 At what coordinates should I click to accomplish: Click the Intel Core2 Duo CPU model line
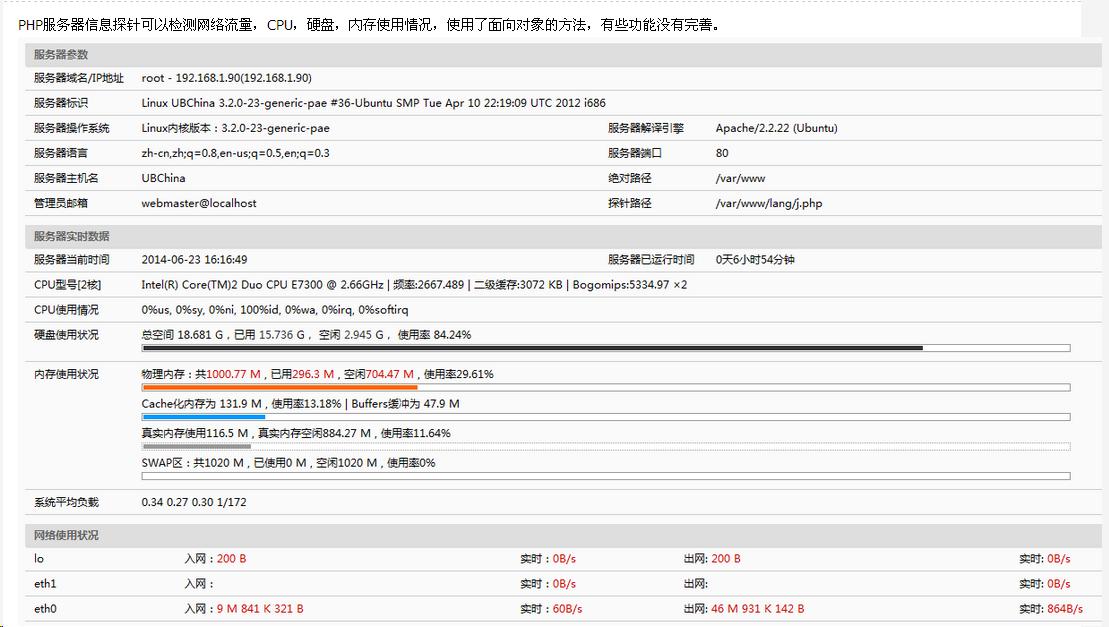(414, 285)
